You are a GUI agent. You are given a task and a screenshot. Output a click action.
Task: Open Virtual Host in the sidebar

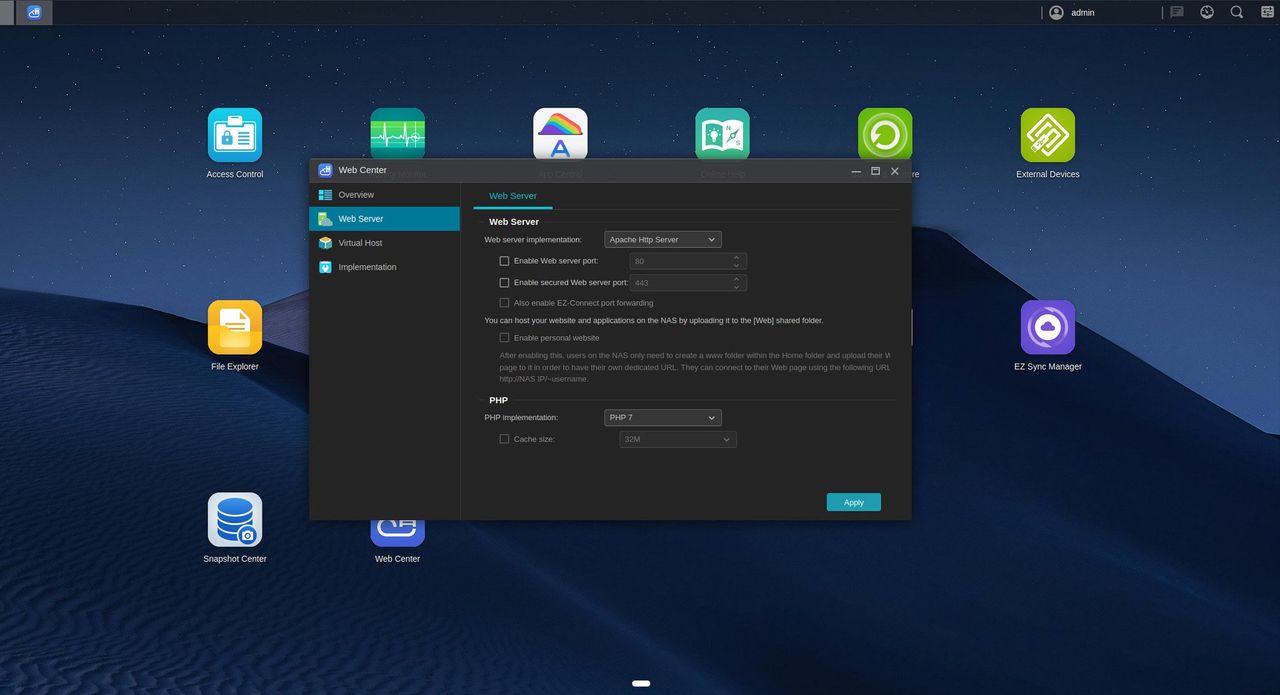point(384,243)
